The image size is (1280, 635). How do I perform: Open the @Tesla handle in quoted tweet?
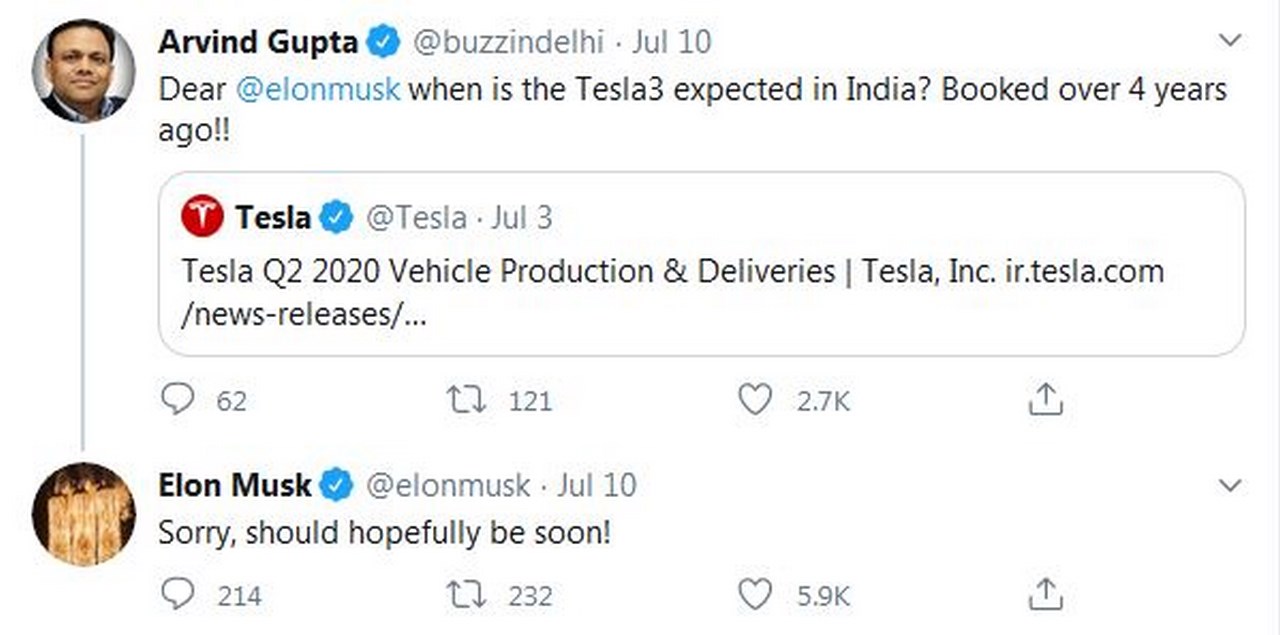point(417,218)
